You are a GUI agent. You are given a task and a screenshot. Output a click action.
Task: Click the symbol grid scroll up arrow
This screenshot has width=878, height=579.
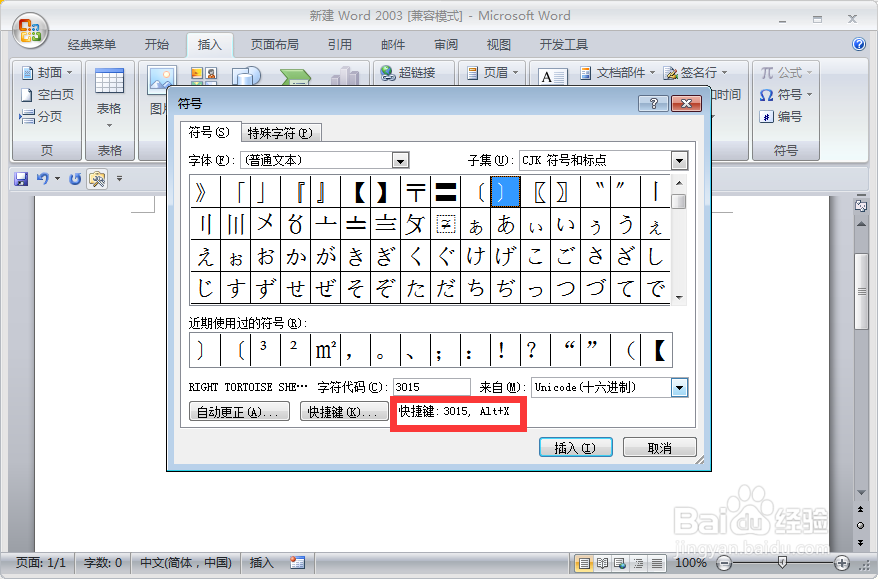(x=679, y=183)
